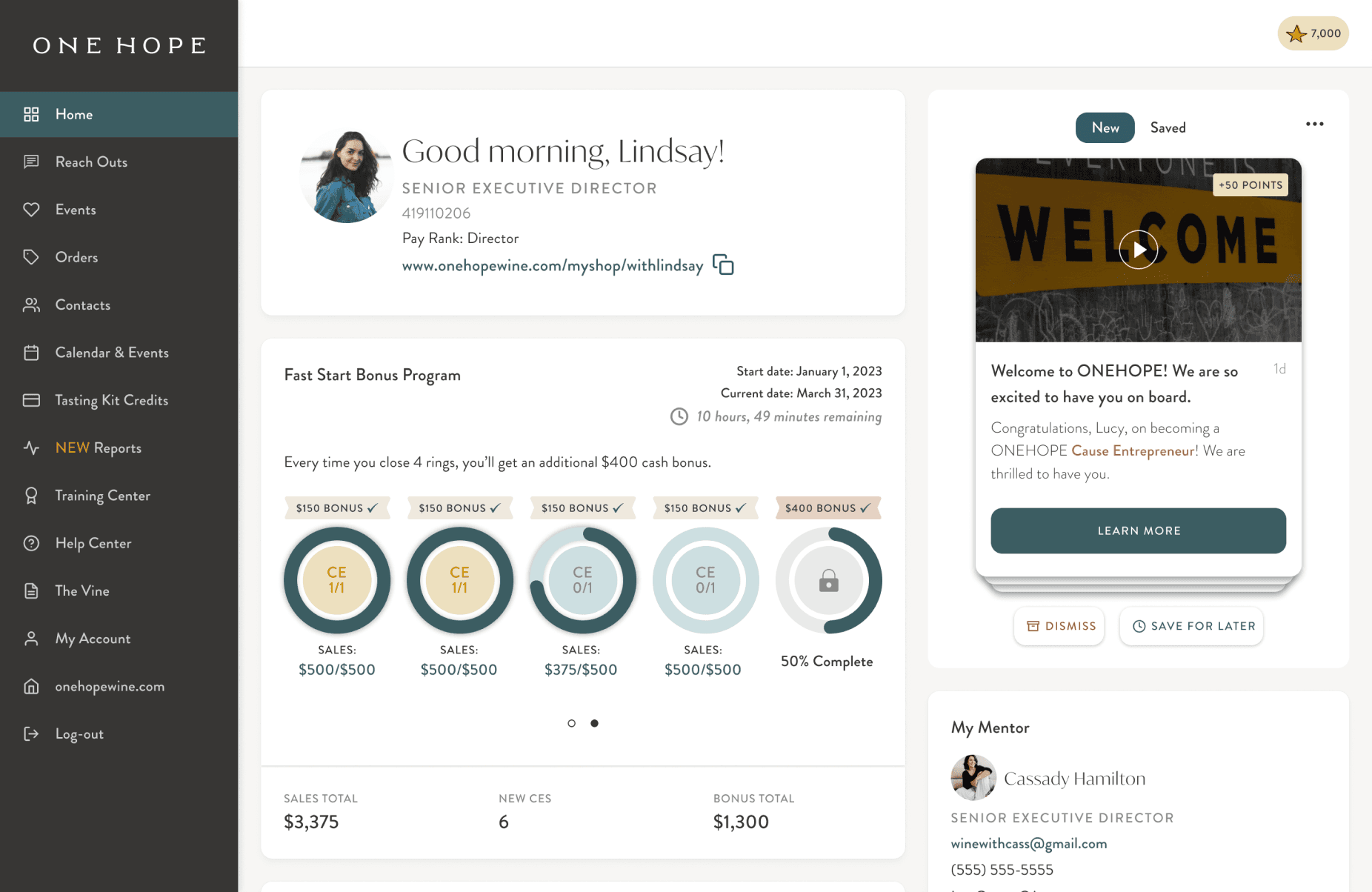Click mentor email winewithcass@gmail.com

[x=1028, y=843]
